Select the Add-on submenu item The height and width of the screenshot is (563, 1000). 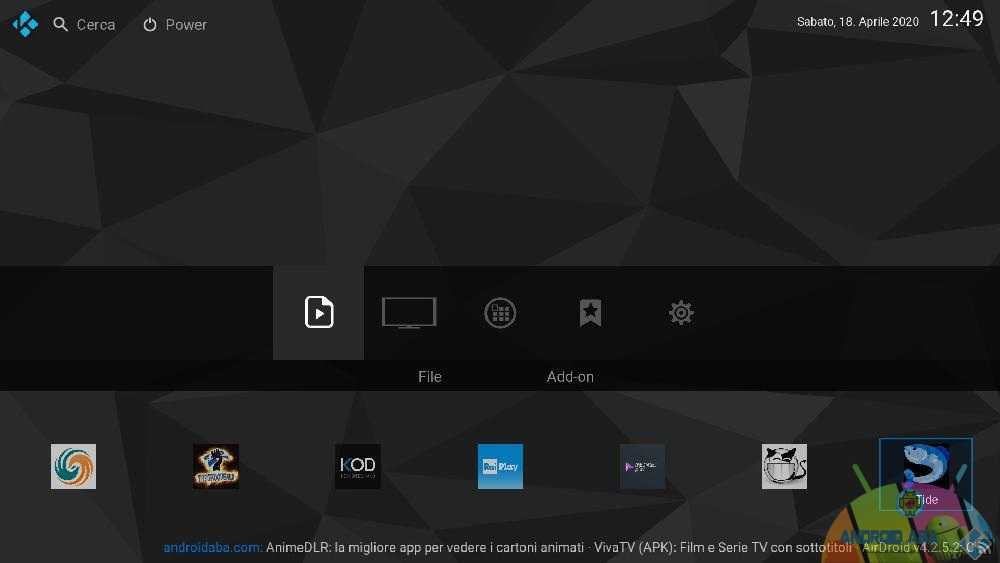coord(570,377)
